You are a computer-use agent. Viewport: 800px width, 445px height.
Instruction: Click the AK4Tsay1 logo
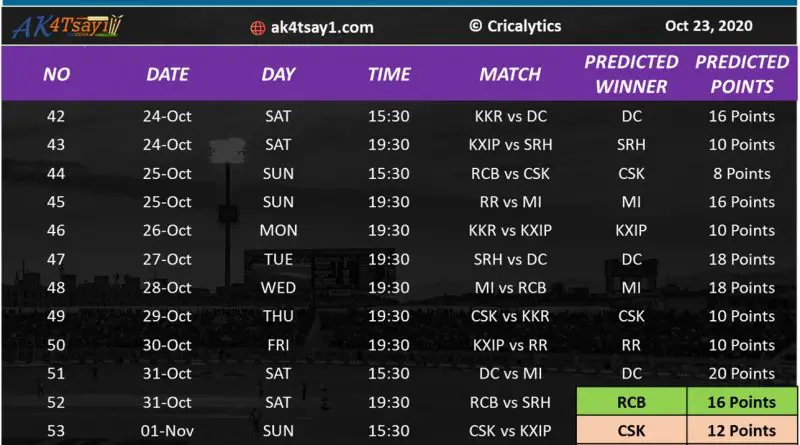coord(66,26)
